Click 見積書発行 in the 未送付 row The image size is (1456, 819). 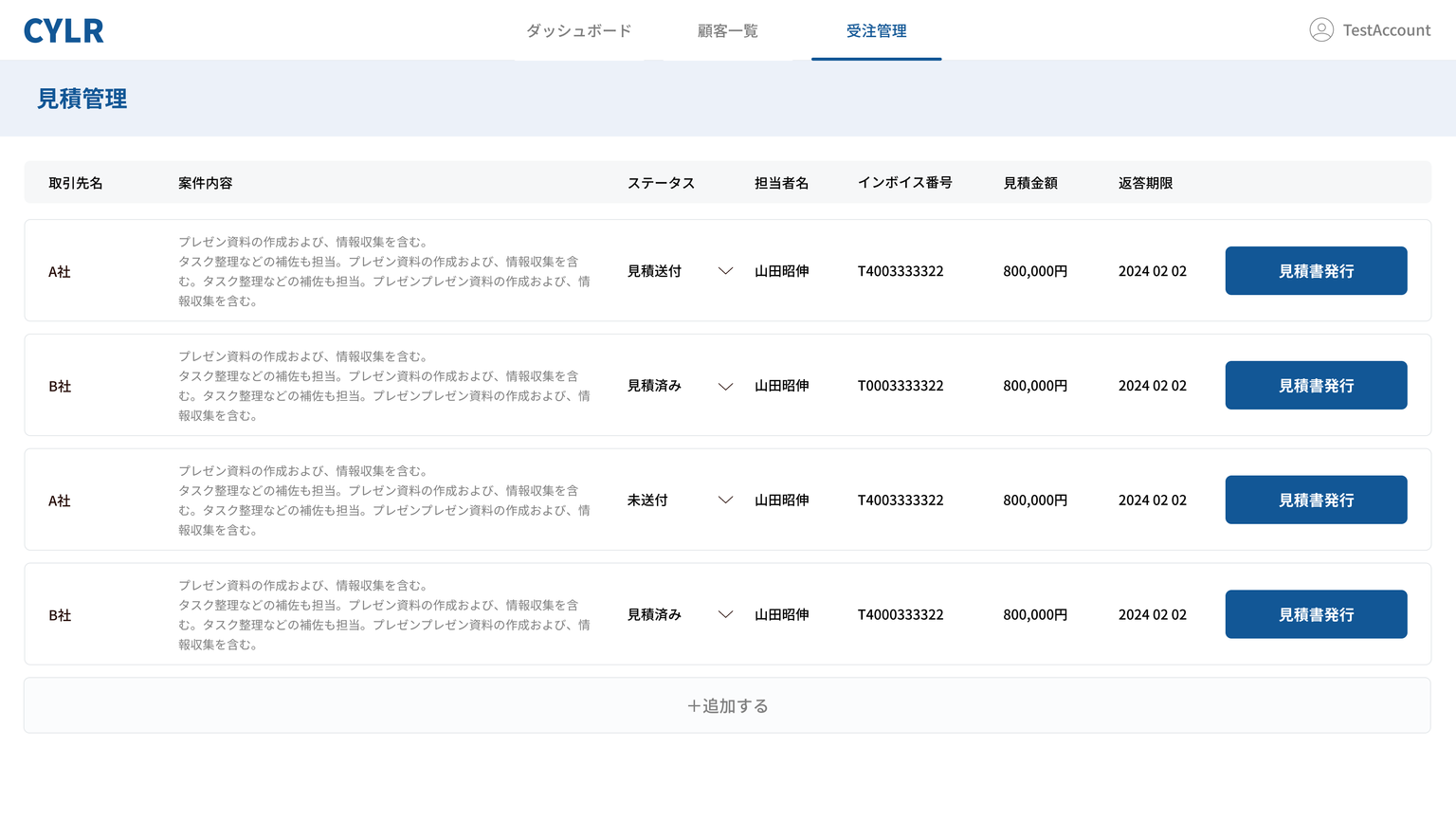1316,500
